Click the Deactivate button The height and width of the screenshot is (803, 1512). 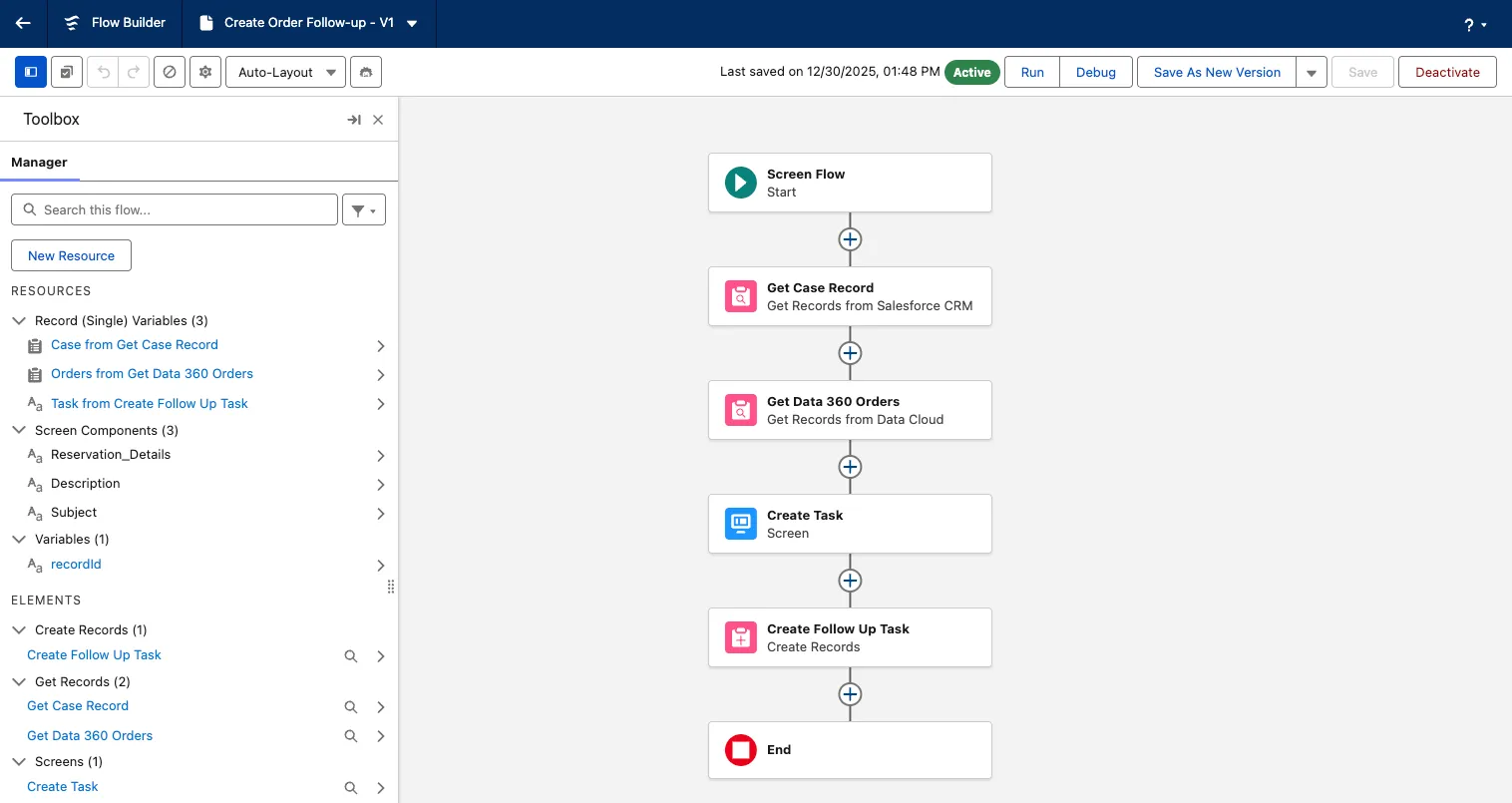(x=1447, y=72)
